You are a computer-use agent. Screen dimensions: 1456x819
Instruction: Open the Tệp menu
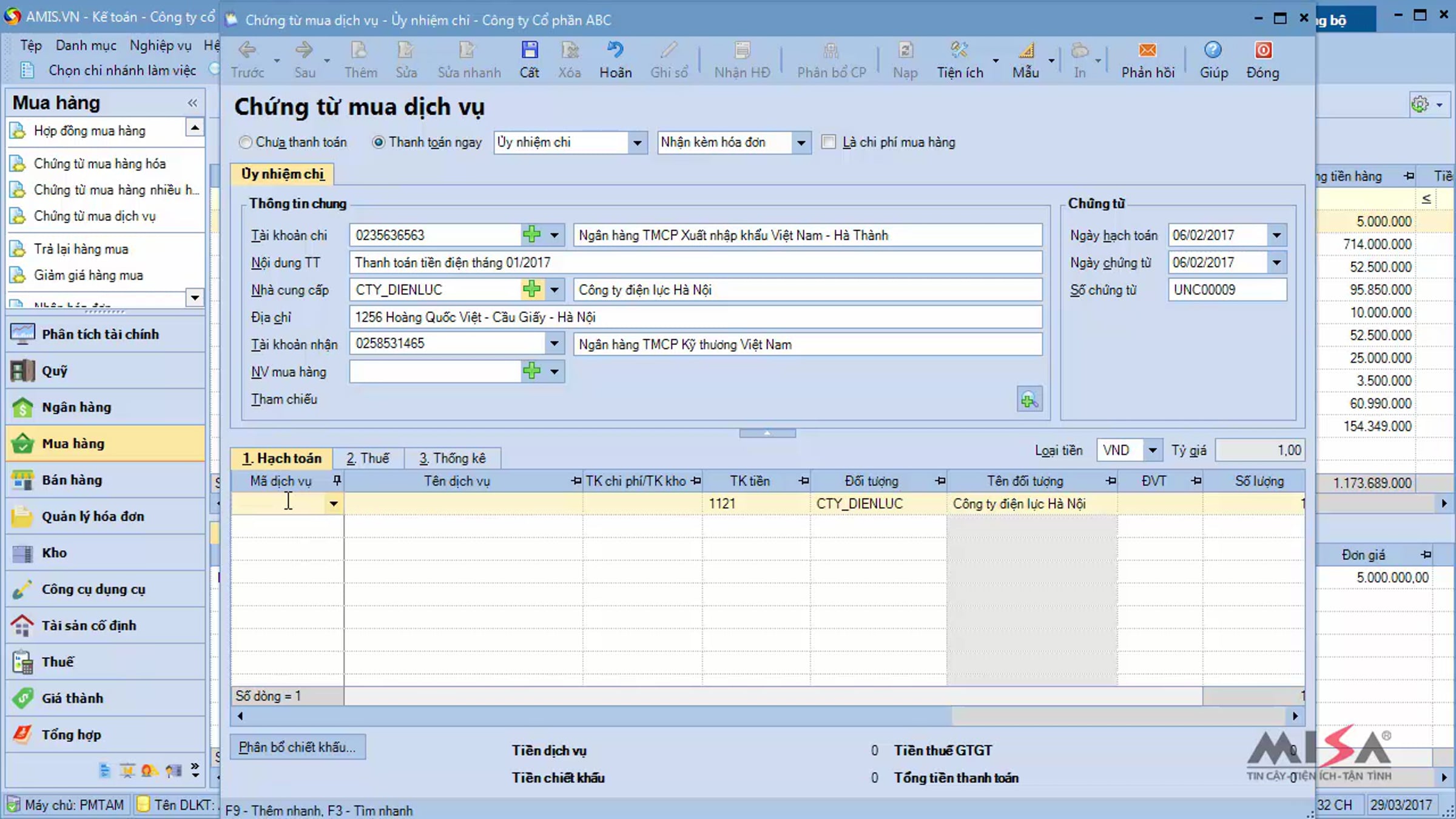point(30,45)
